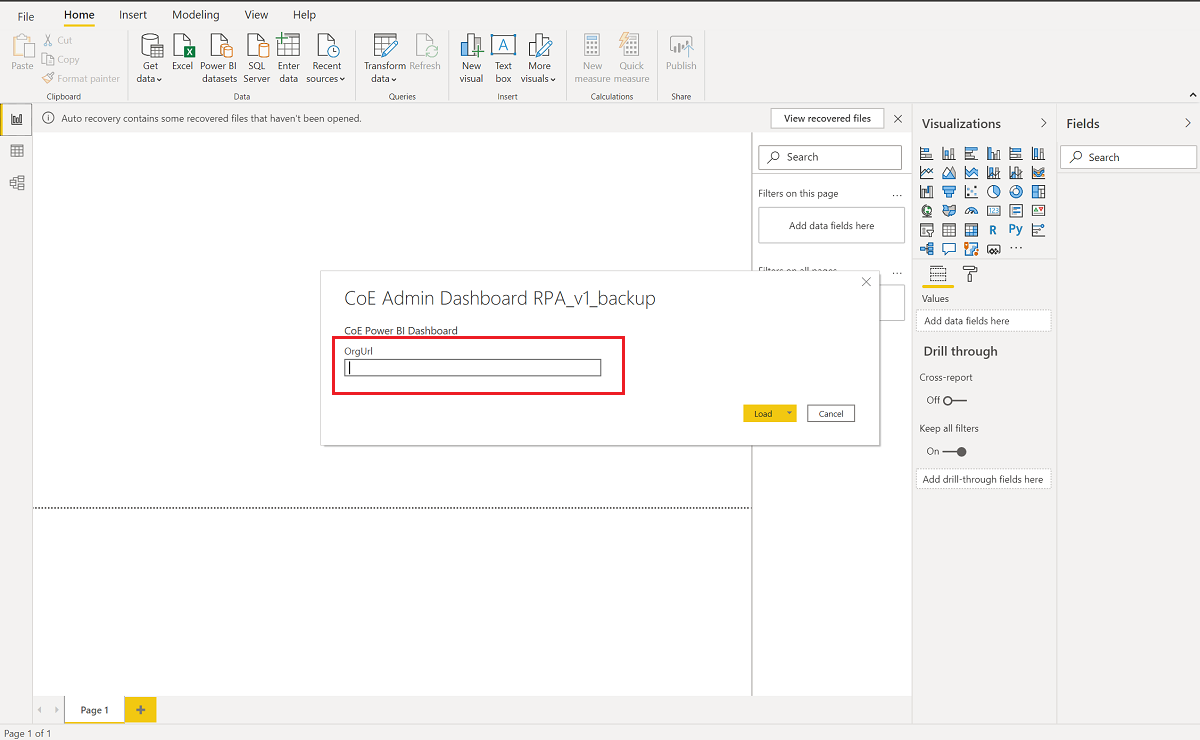This screenshot has width=1200, height=740.
Task: Insert a Text box
Action: [503, 58]
